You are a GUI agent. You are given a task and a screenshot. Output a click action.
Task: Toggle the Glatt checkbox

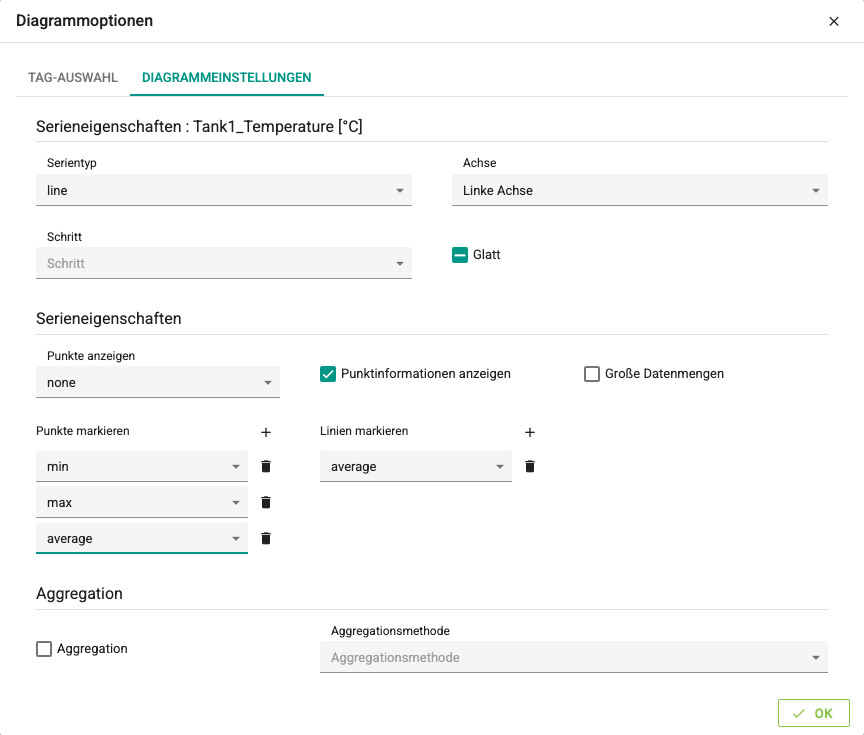[x=460, y=255]
